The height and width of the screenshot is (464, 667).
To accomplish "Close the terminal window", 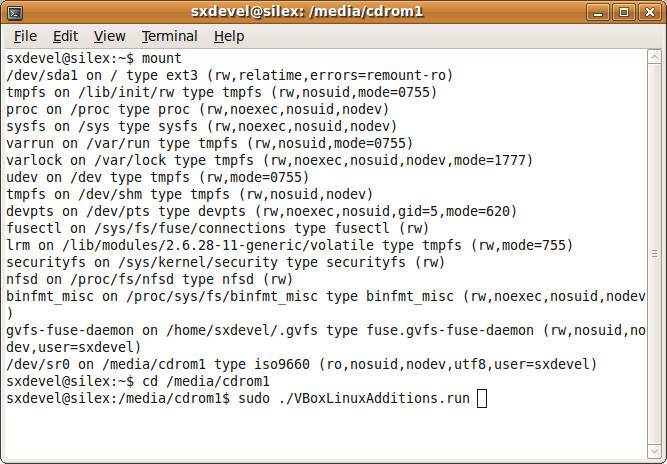I will pos(650,12).
